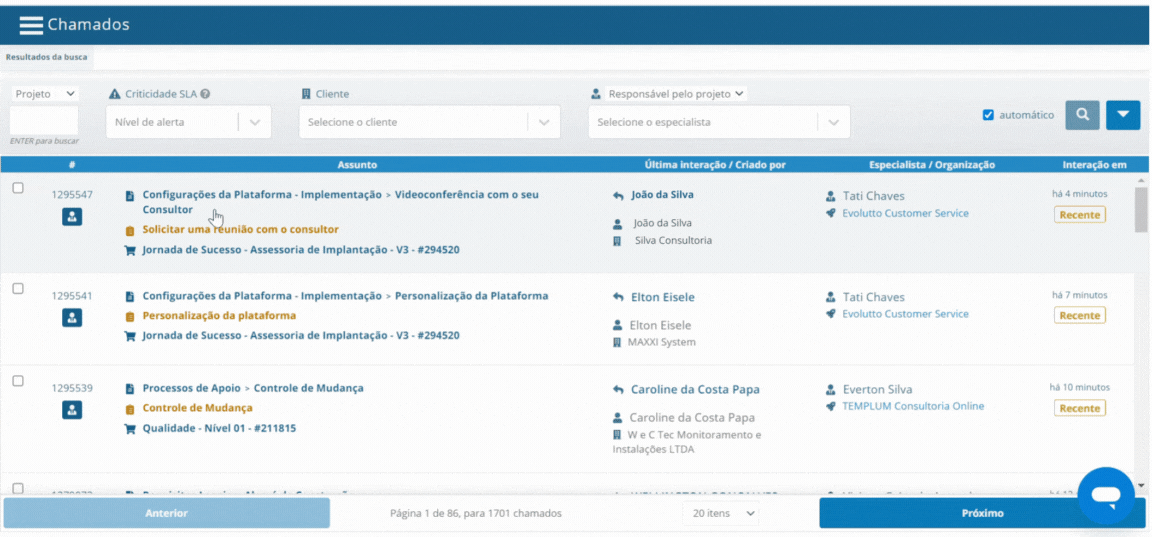Toggle the automático checkbox

(988, 115)
